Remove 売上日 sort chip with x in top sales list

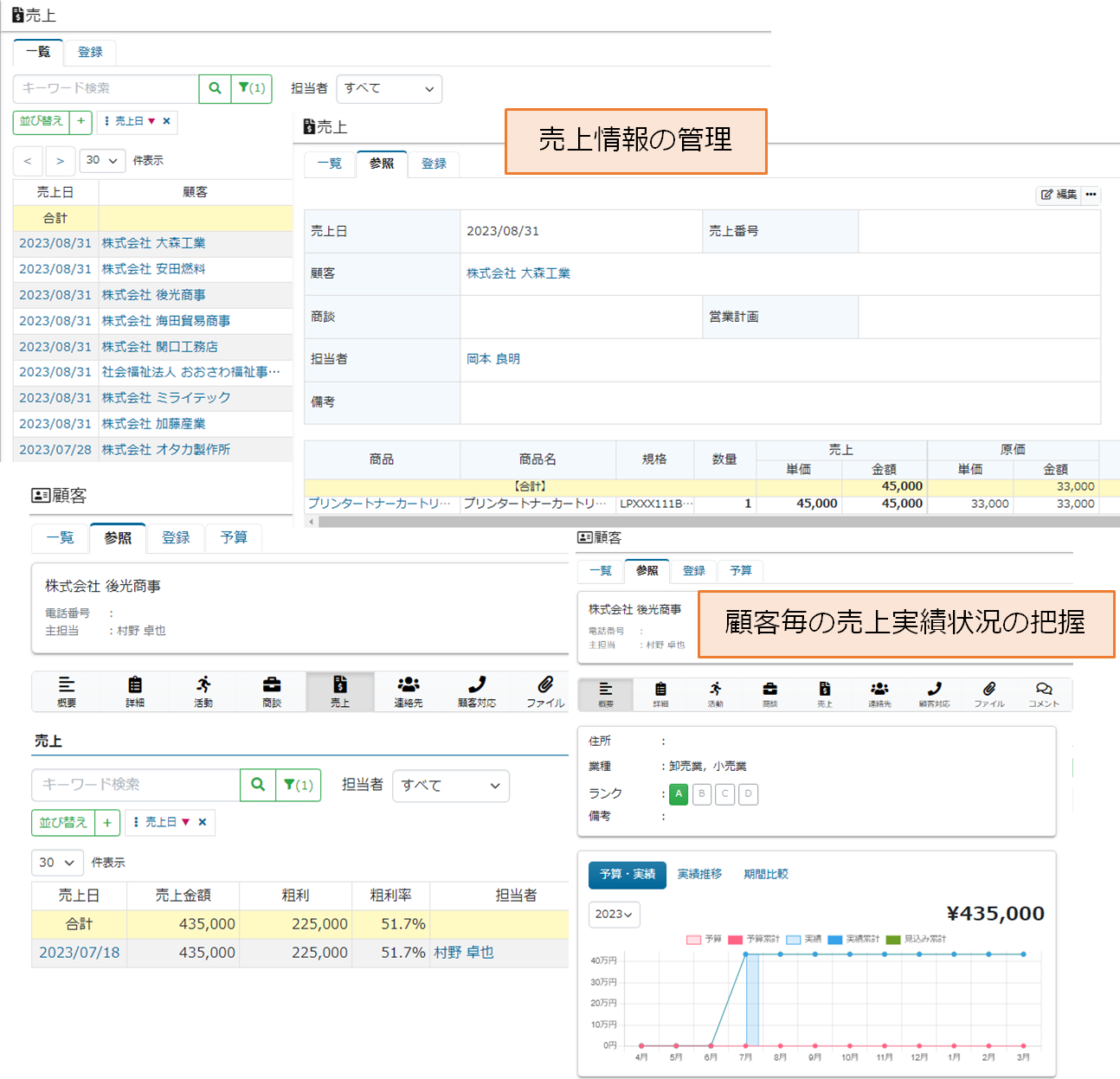point(166,121)
